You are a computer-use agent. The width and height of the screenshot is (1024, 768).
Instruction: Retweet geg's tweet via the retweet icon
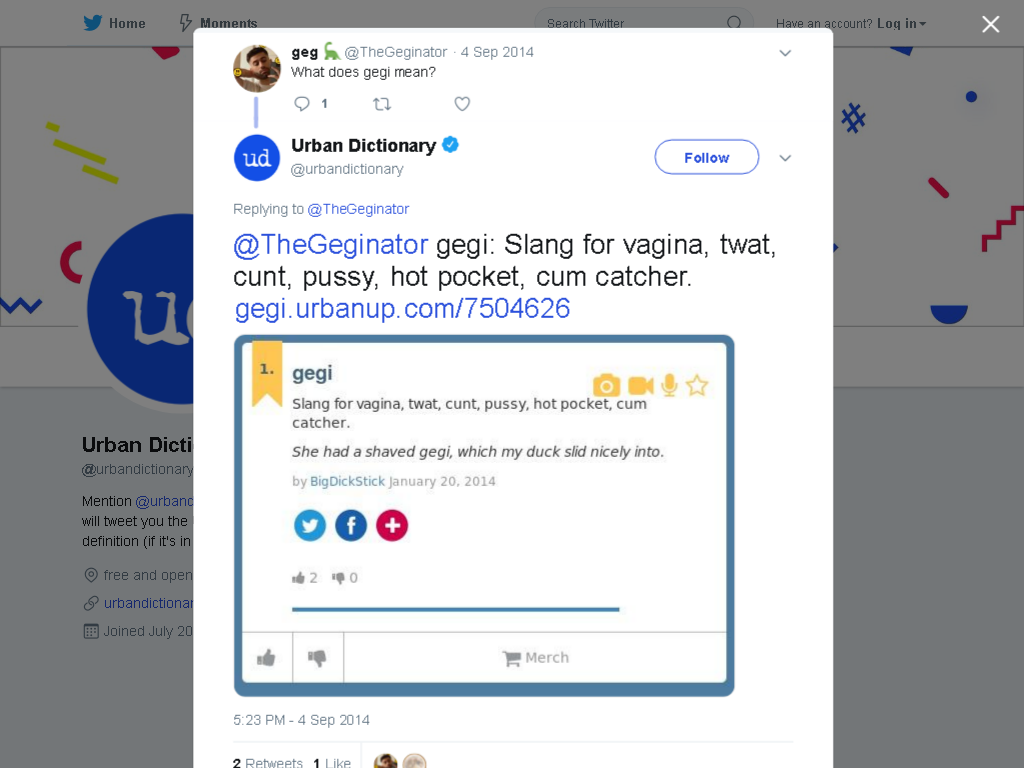click(382, 104)
